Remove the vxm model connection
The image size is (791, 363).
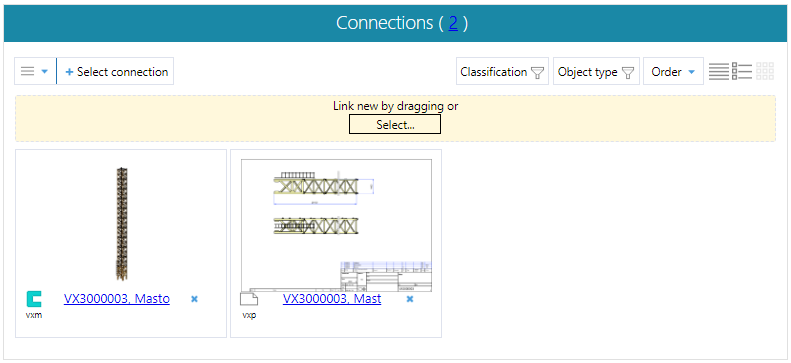coord(194,299)
